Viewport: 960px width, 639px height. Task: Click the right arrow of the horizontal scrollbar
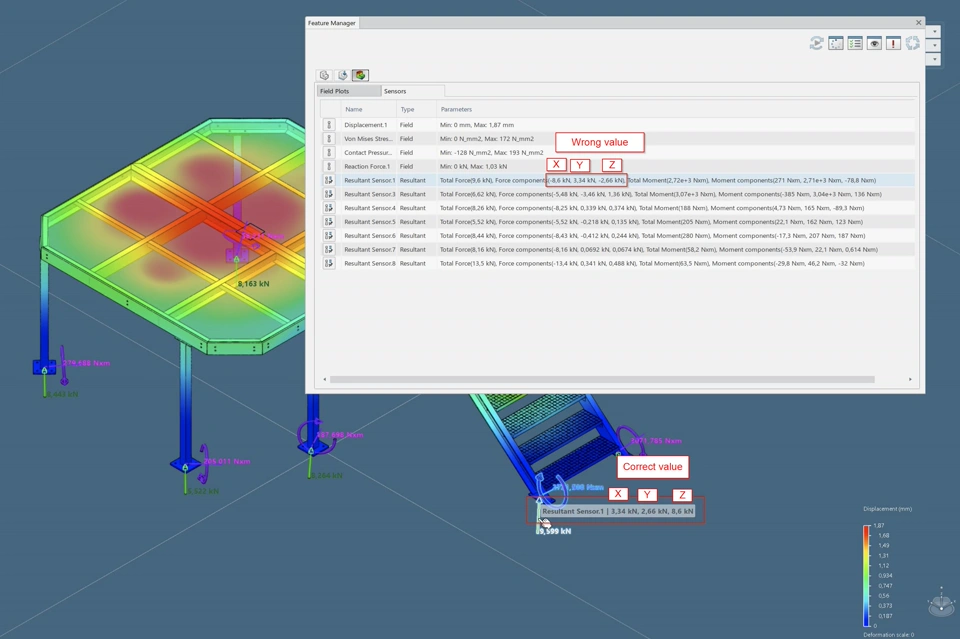click(x=910, y=379)
